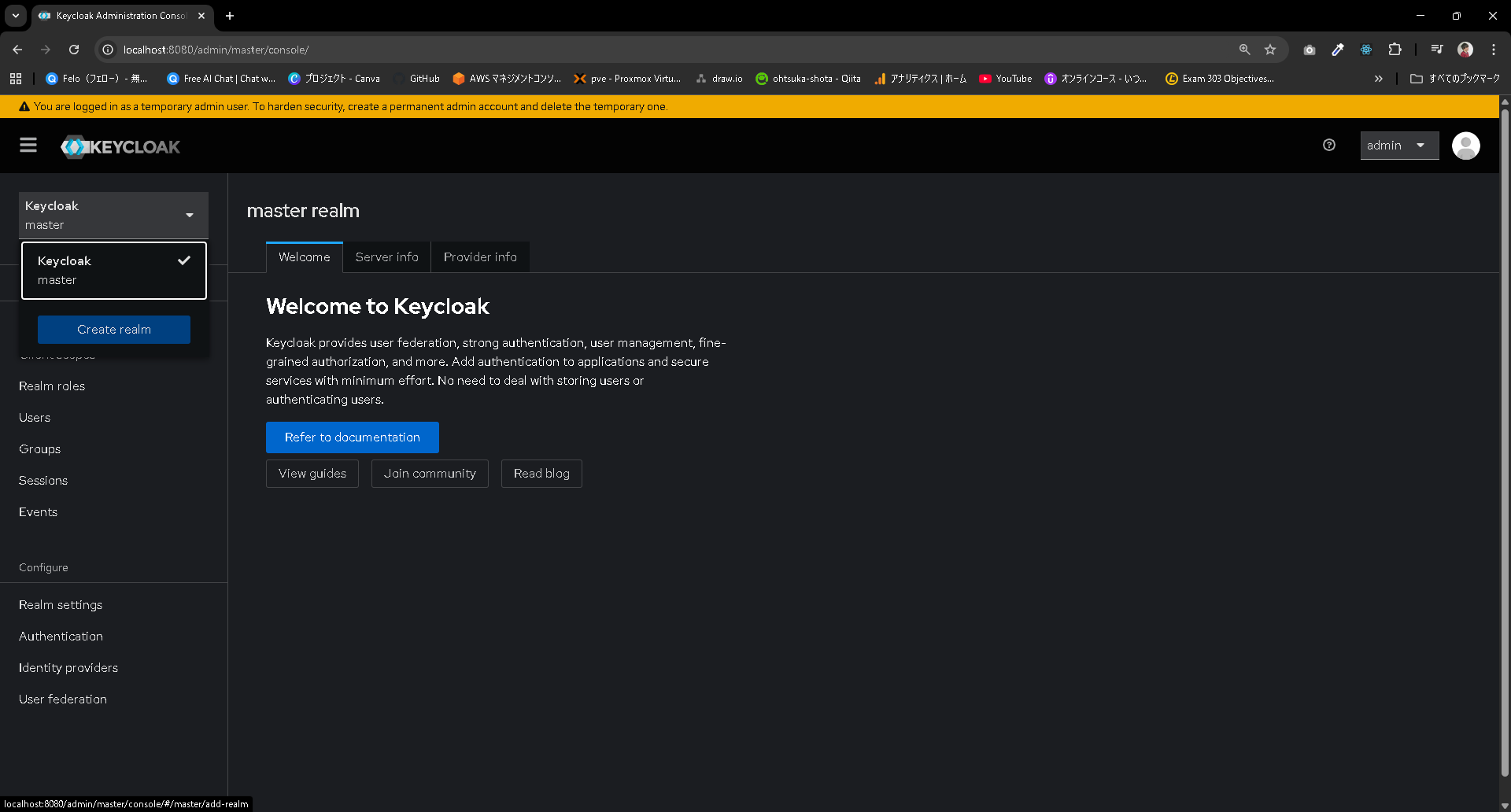Open the Felo bookmark
Screen dimensions: 1511x812
pos(97,79)
